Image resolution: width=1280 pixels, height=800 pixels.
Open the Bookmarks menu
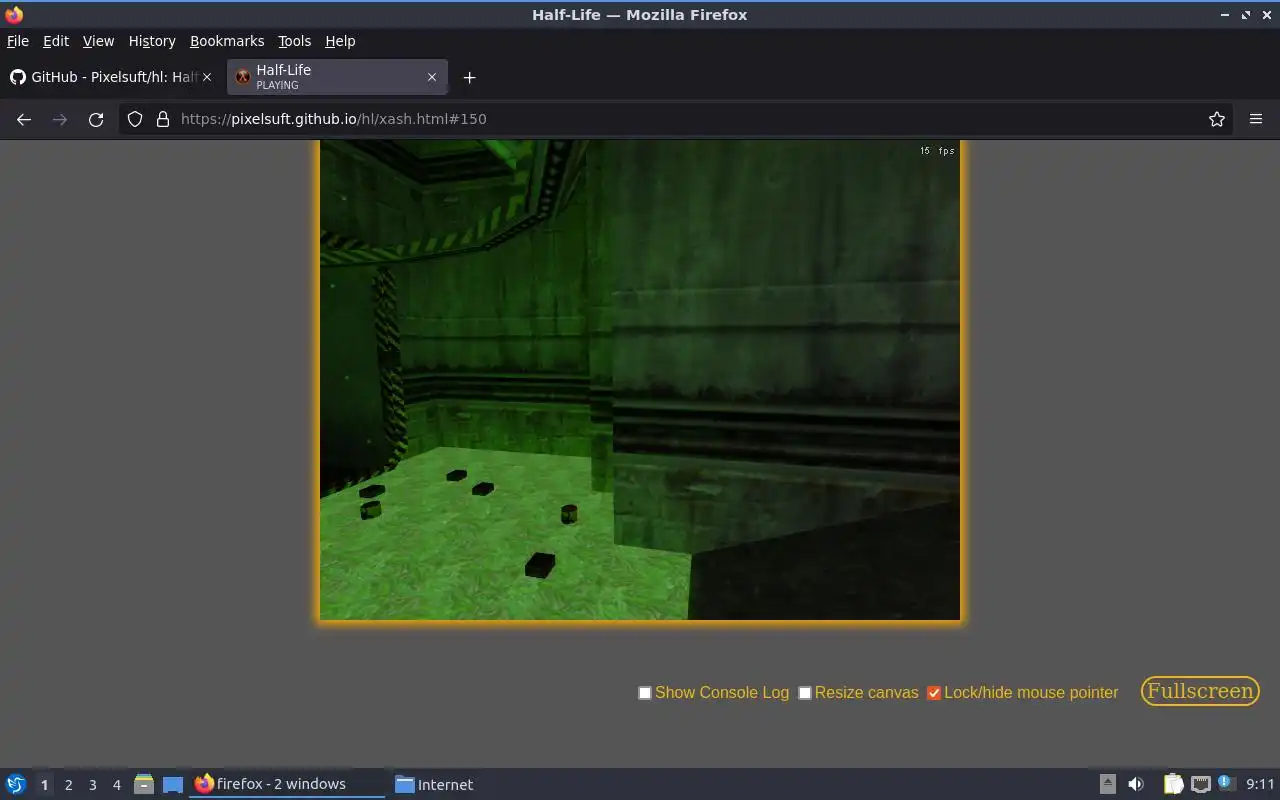227,41
